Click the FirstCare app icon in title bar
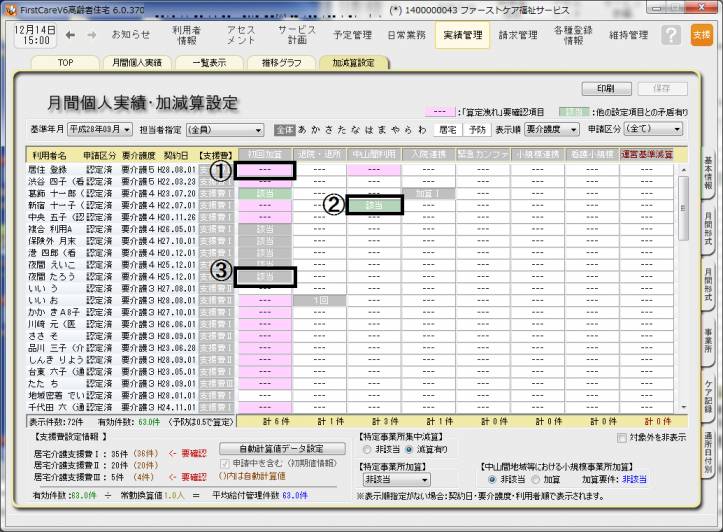 tap(9, 6)
